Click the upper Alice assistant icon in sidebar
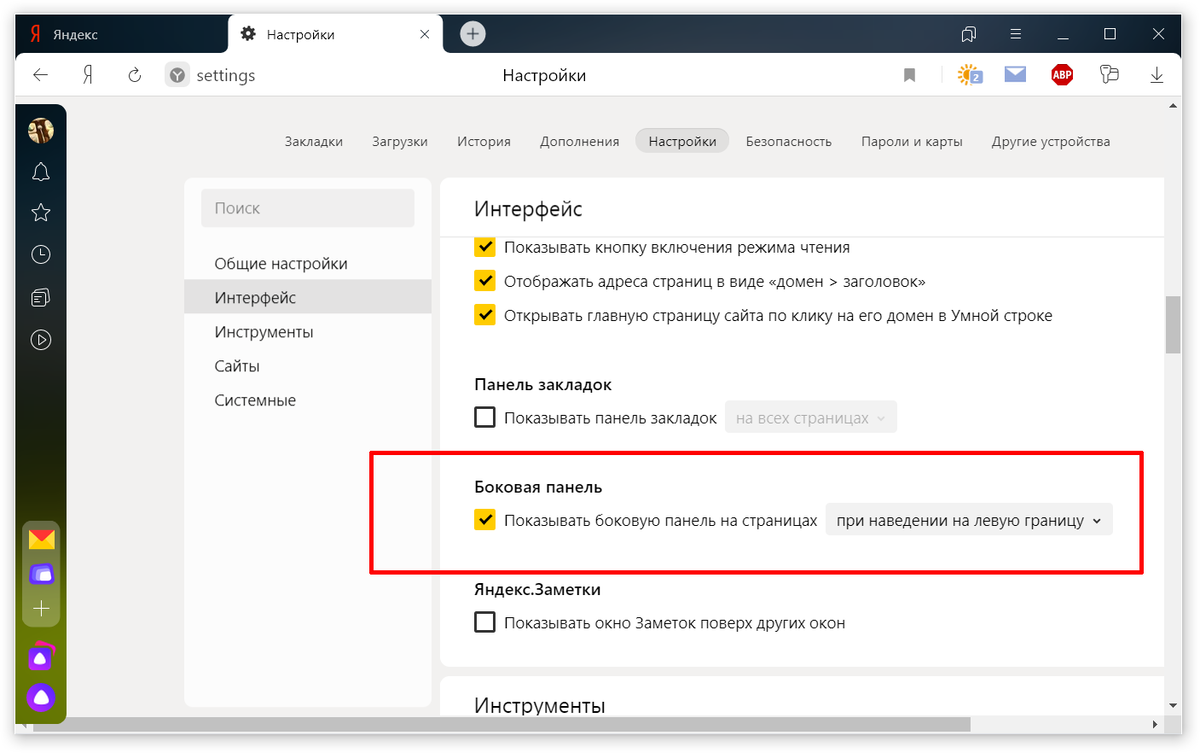Screen dimensions: 1200x753 (41, 657)
